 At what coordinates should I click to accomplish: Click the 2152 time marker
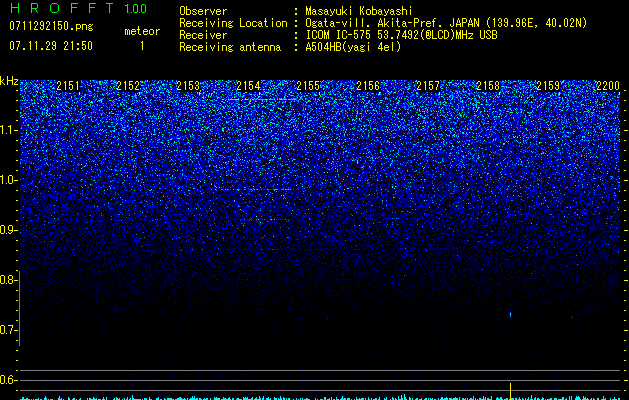tap(128, 86)
